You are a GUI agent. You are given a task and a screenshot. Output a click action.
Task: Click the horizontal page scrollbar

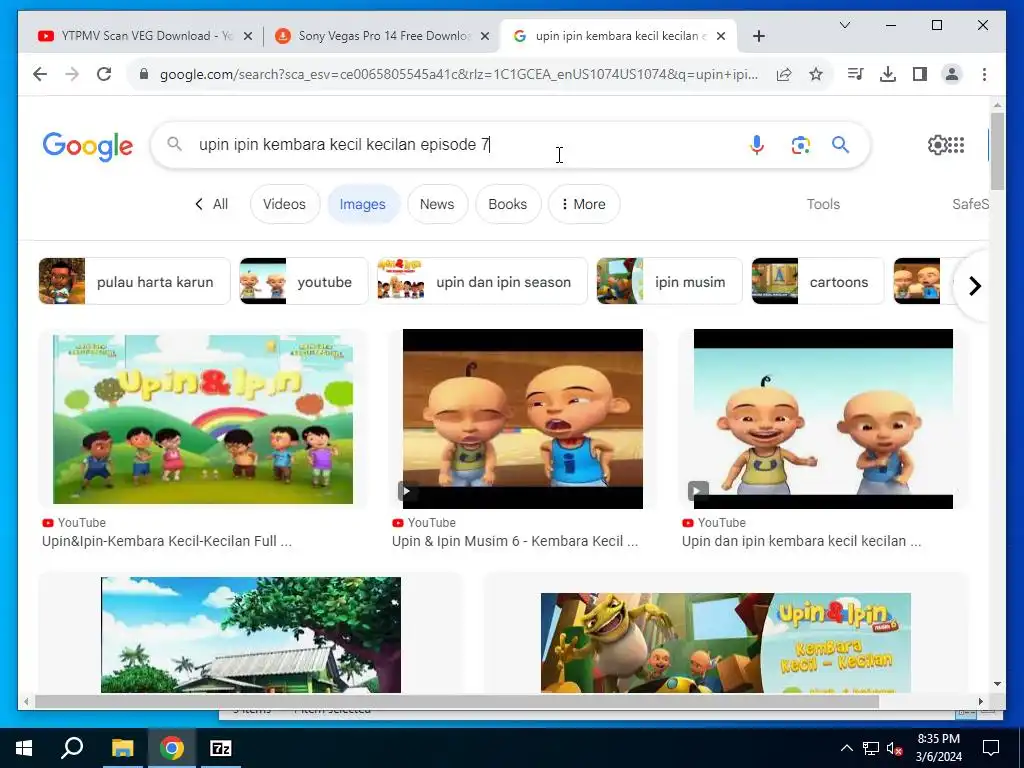point(456,701)
